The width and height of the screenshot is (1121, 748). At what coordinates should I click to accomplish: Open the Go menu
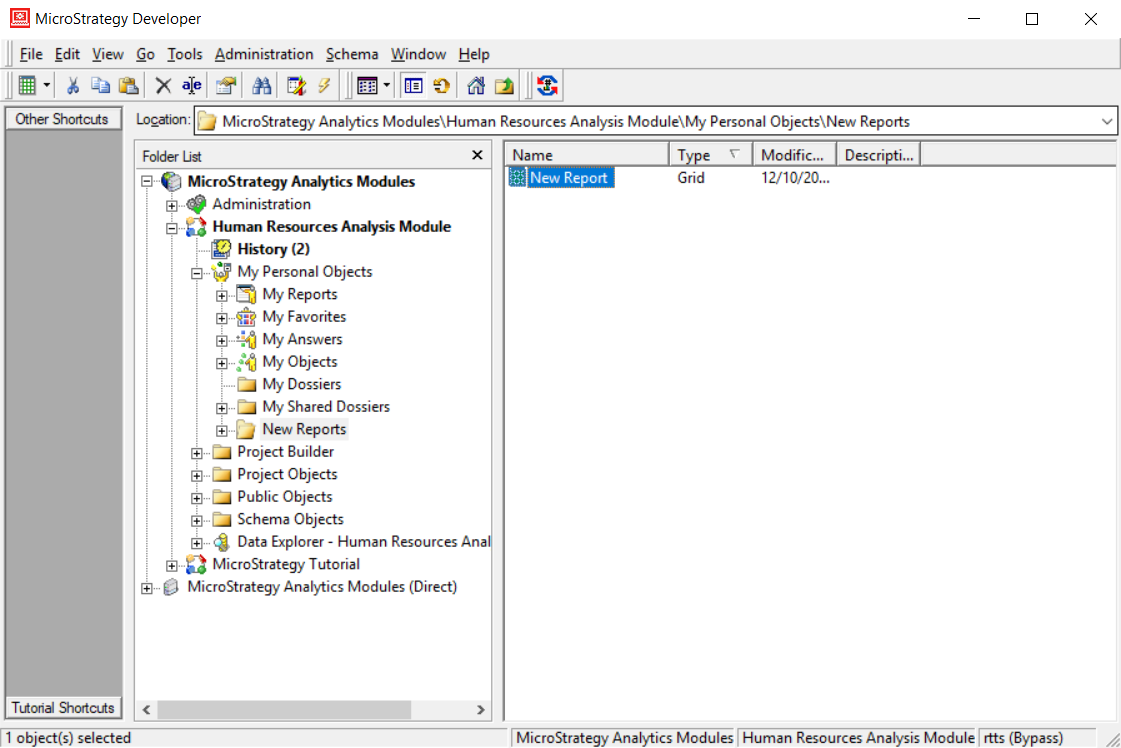pyautogui.click(x=146, y=54)
